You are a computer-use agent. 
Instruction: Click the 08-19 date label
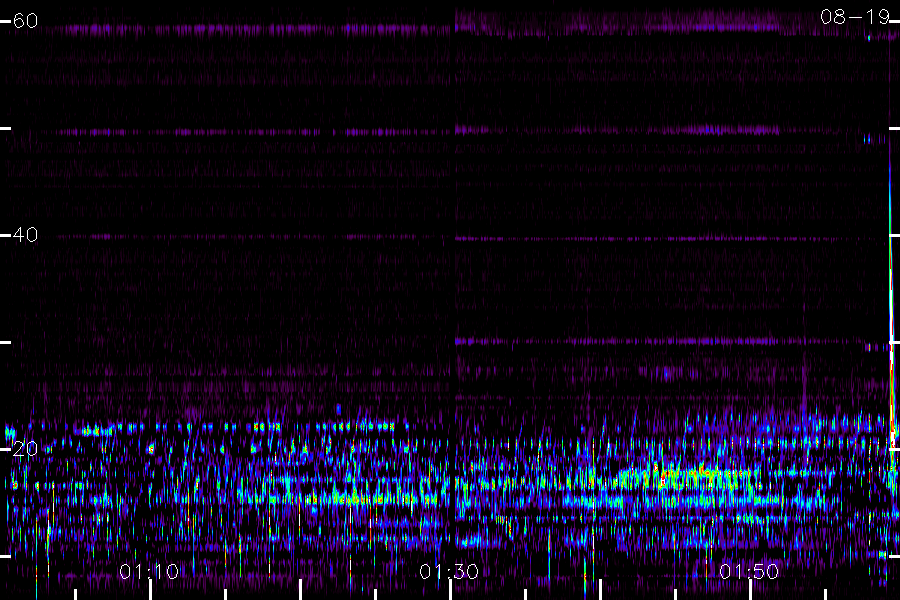coord(855,17)
